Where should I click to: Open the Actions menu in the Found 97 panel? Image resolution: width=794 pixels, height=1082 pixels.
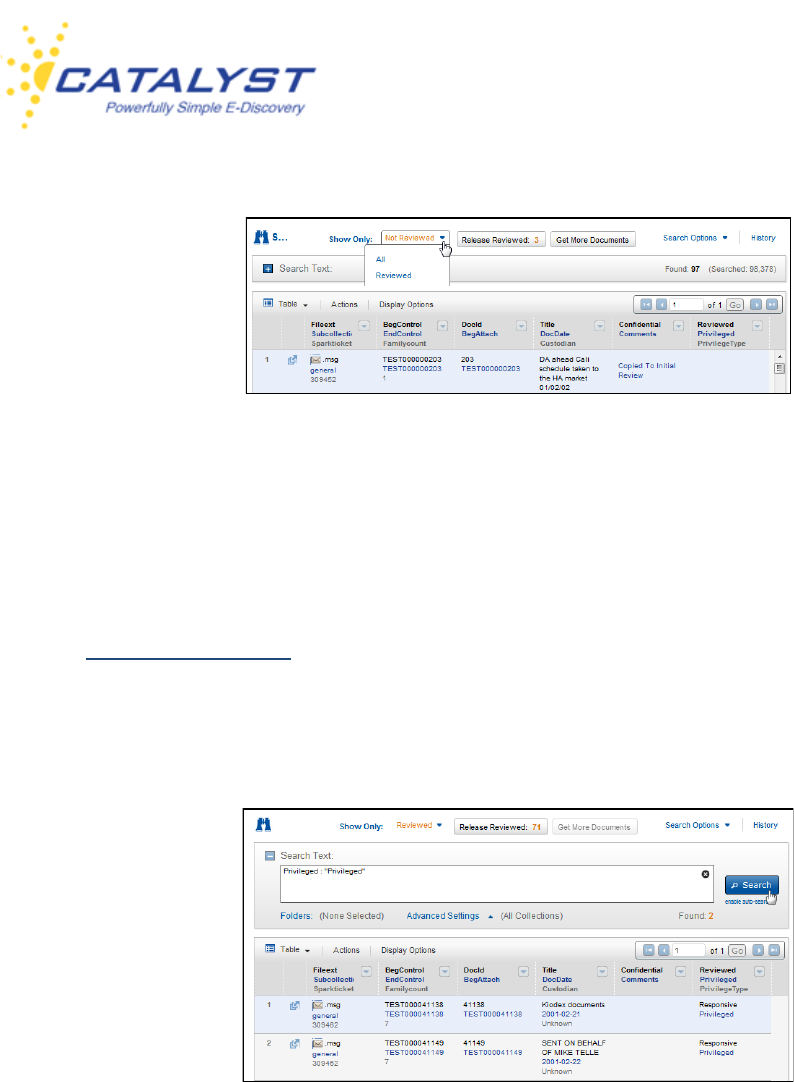(x=344, y=304)
